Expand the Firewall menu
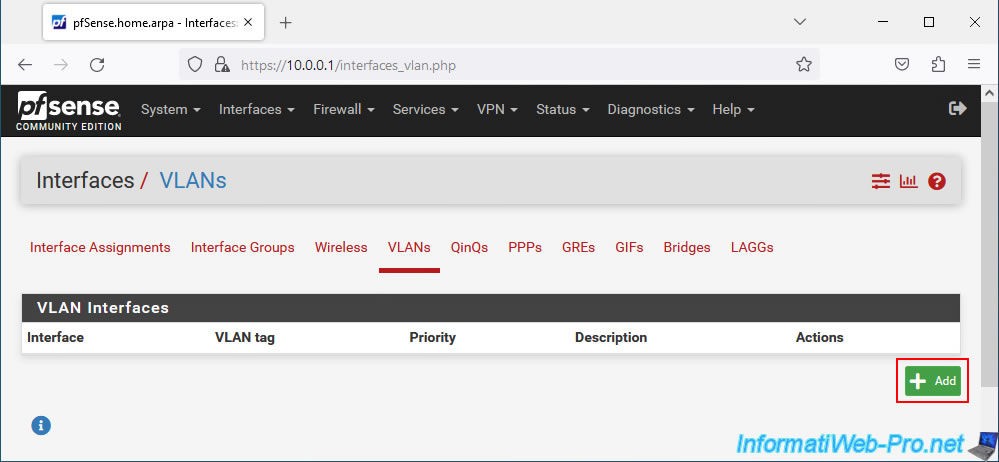Screen dimensions: 999x462 (x=344, y=110)
